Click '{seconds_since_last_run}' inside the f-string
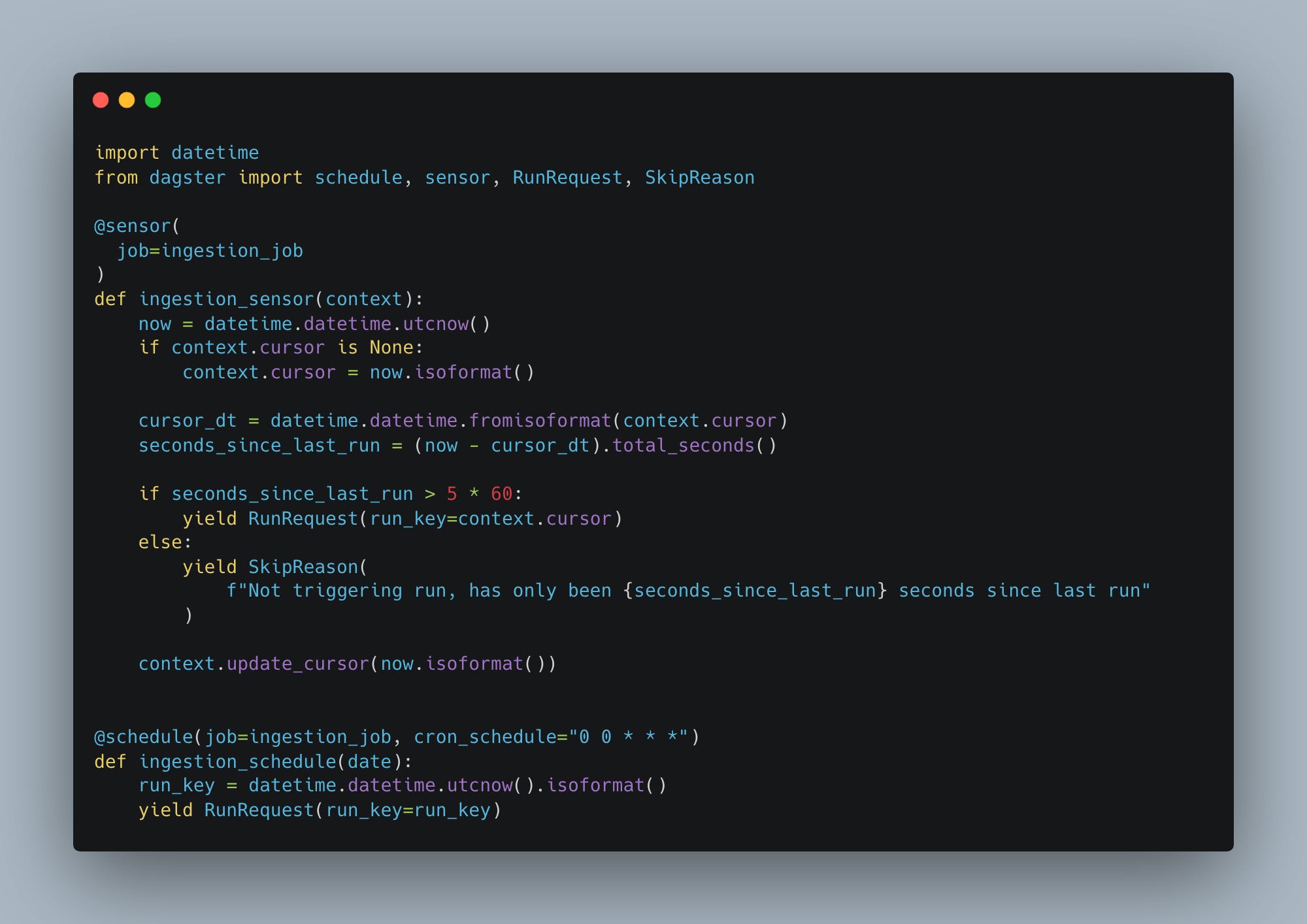The image size is (1307, 924). coord(755,591)
